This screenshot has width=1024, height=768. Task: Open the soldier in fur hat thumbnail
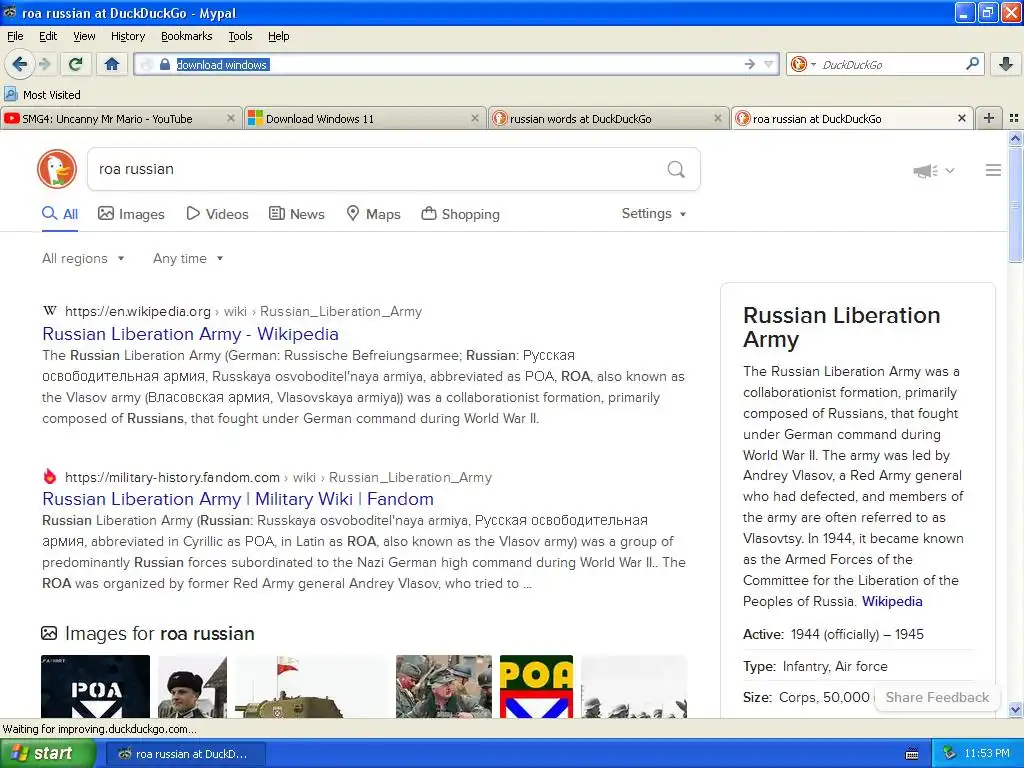[192, 686]
